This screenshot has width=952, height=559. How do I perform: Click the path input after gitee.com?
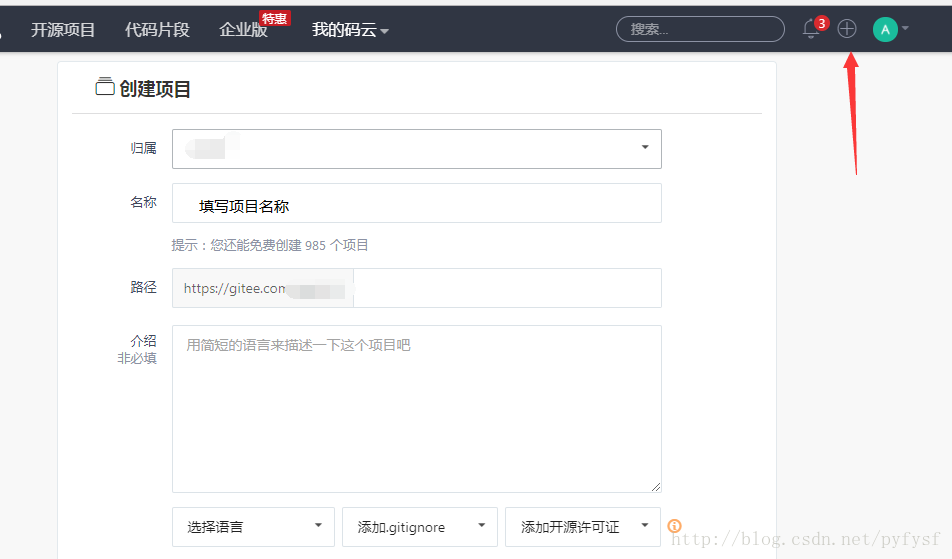[x=507, y=288]
